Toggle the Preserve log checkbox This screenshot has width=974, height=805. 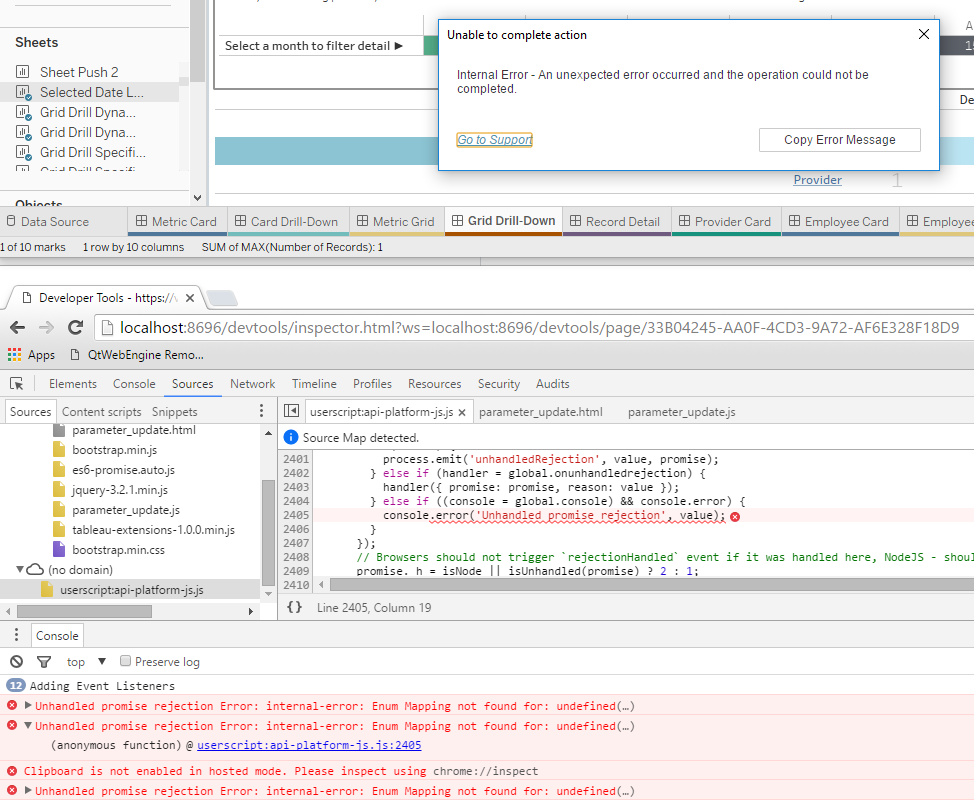pos(125,661)
